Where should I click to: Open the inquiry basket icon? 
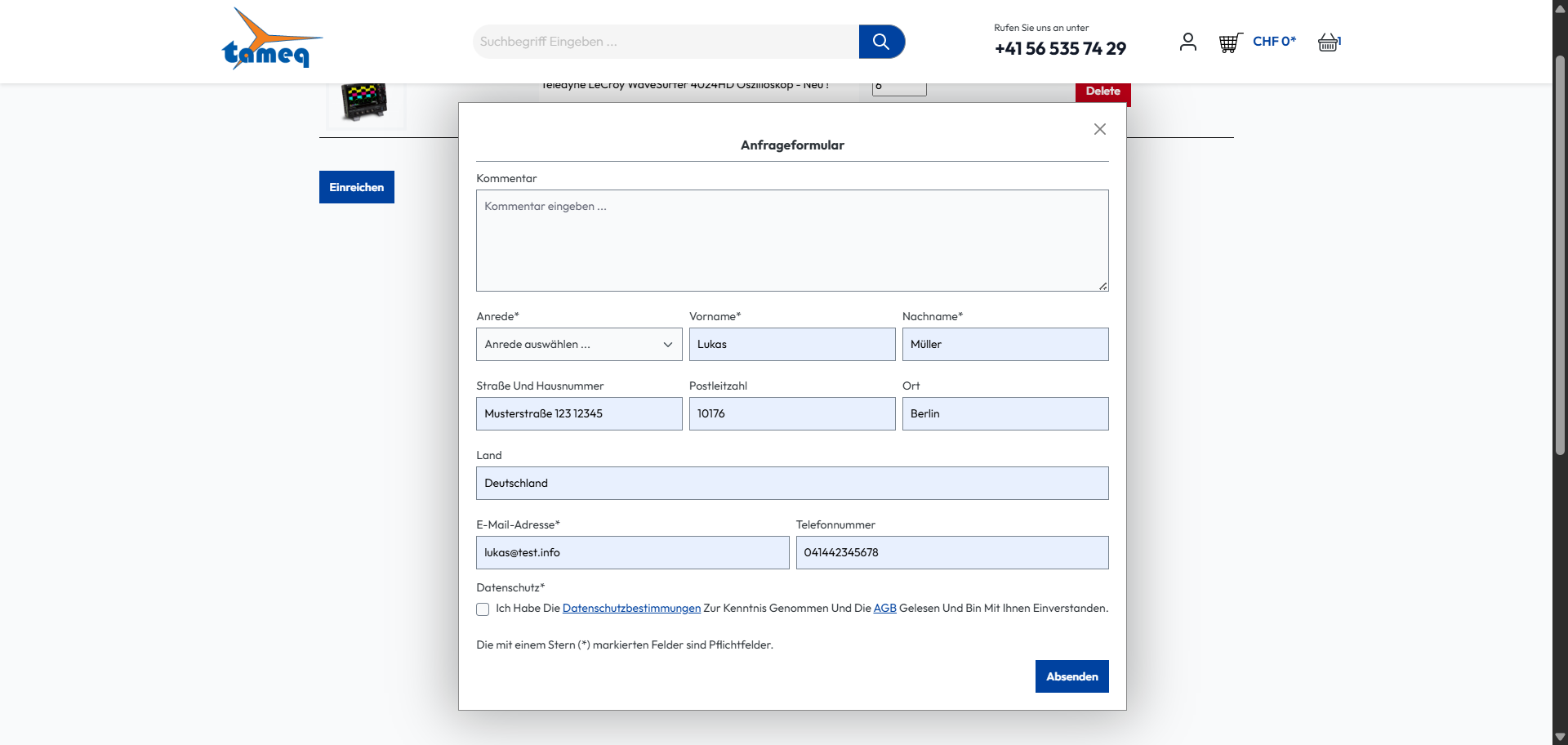click(x=1329, y=42)
